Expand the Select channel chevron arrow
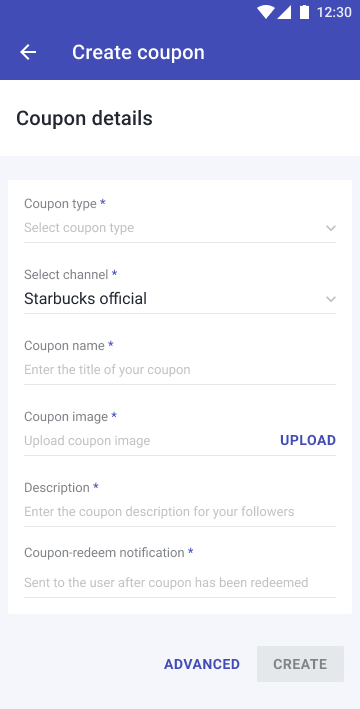The height and width of the screenshot is (709, 360). click(x=331, y=299)
